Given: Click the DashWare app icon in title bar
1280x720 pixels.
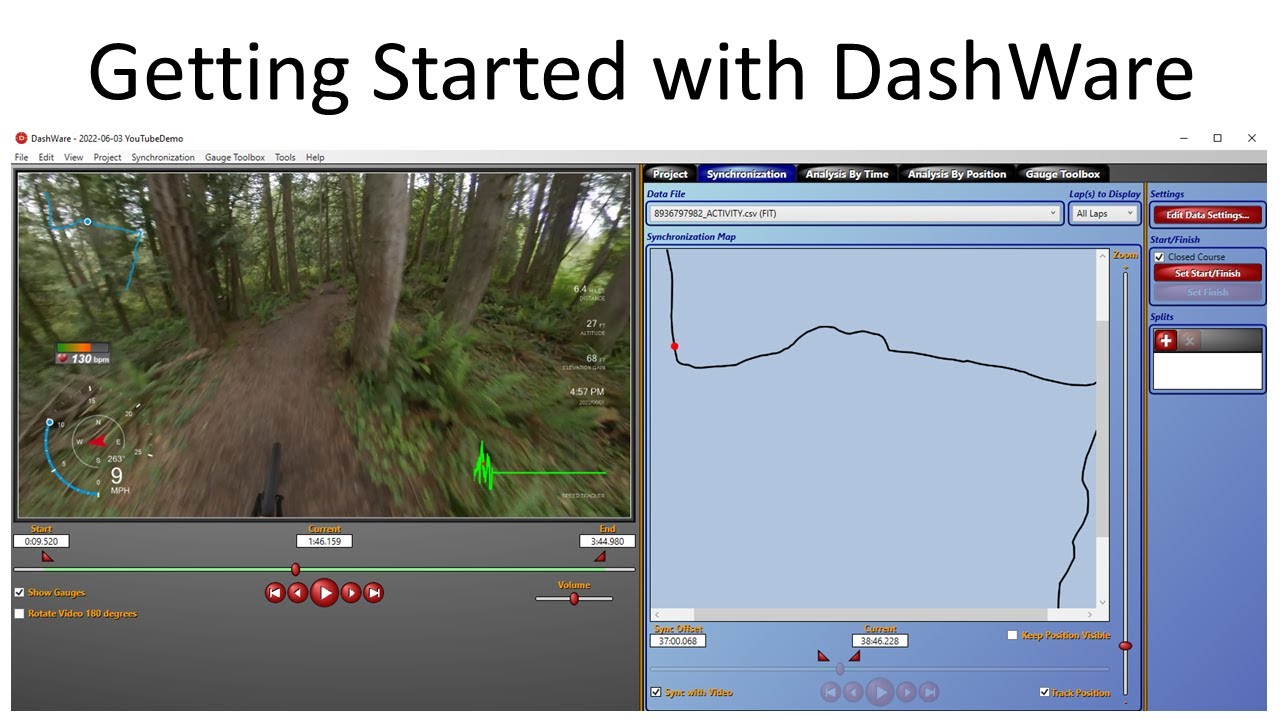Looking at the screenshot, I should (x=21, y=138).
